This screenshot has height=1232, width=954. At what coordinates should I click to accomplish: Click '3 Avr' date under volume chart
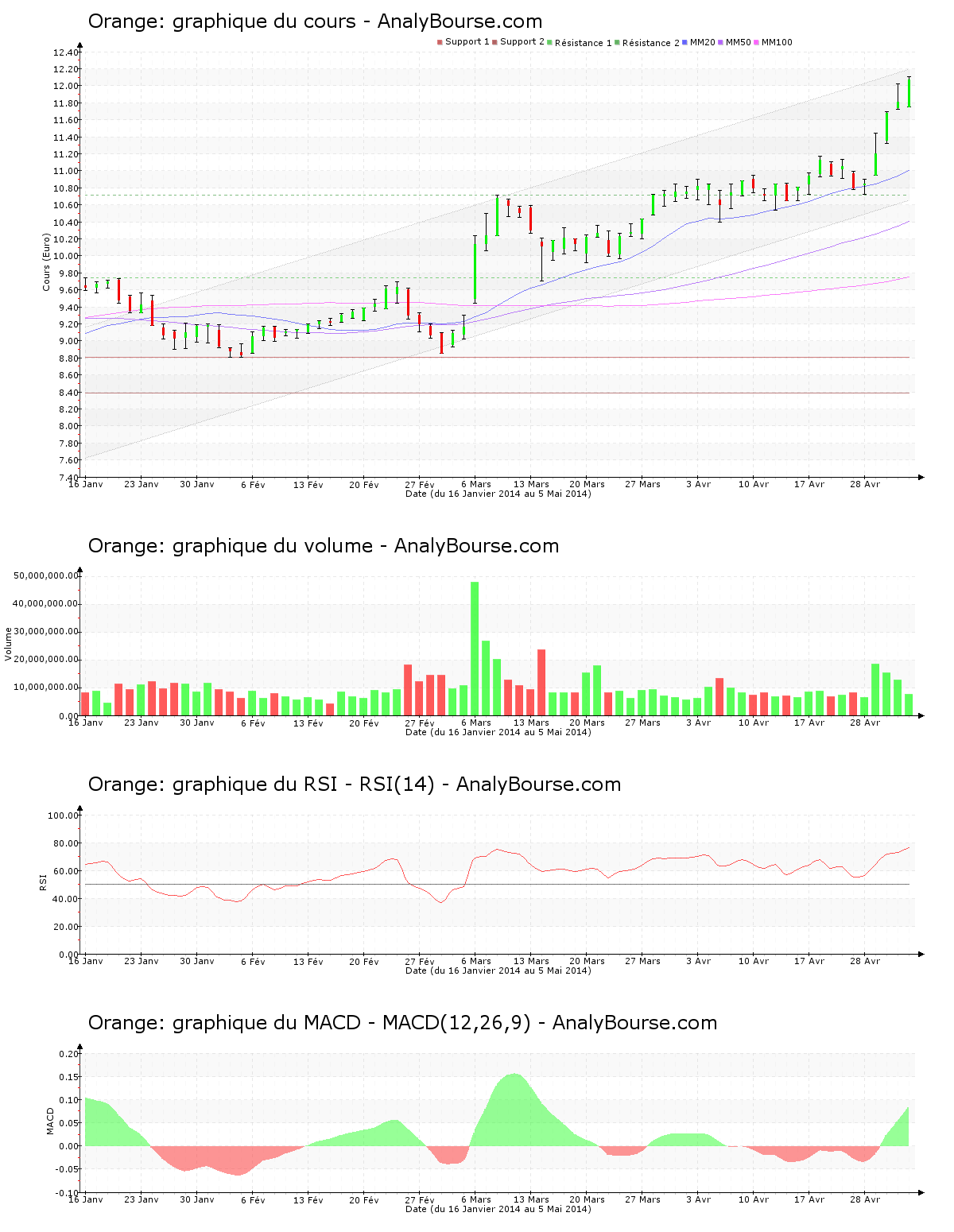pos(698,723)
